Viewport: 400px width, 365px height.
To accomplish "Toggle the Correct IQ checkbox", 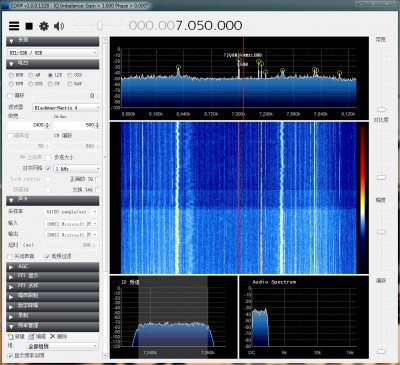I will 97,179.
